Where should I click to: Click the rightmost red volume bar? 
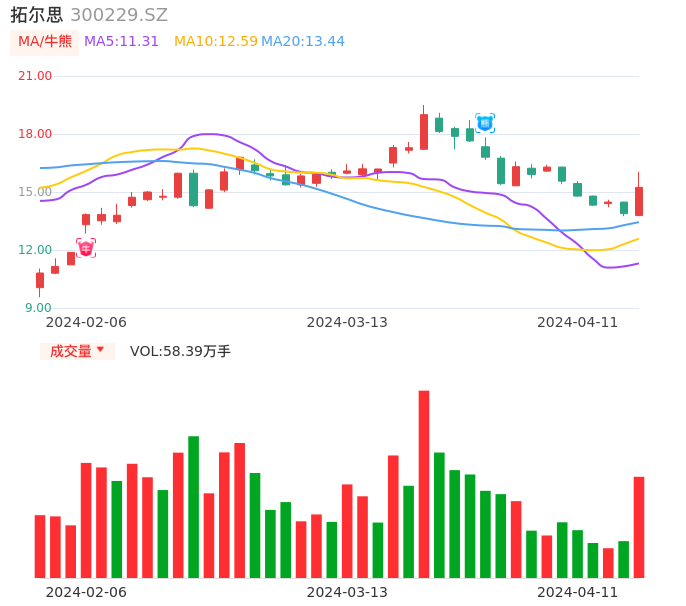(638, 526)
